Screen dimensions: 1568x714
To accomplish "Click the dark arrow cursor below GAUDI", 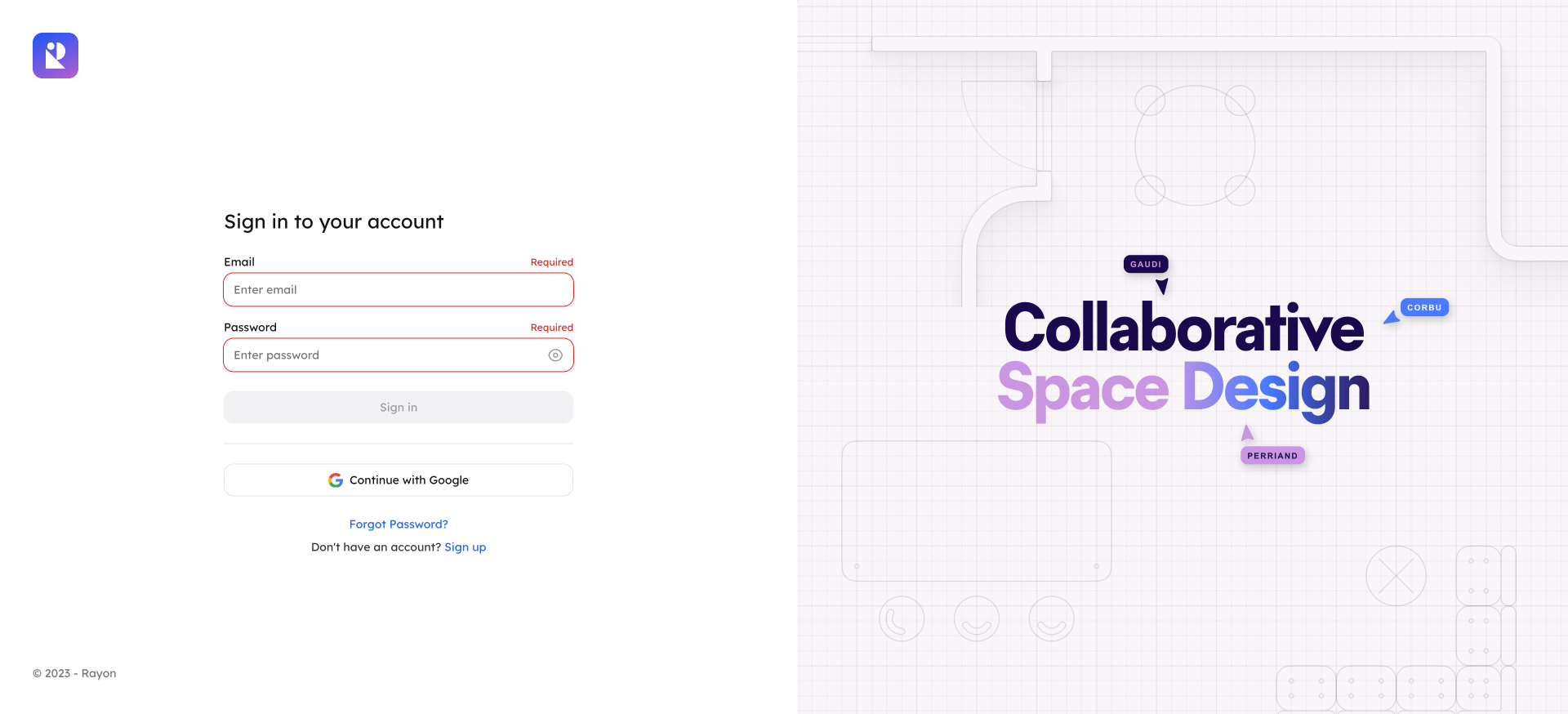I will click(x=1162, y=286).
